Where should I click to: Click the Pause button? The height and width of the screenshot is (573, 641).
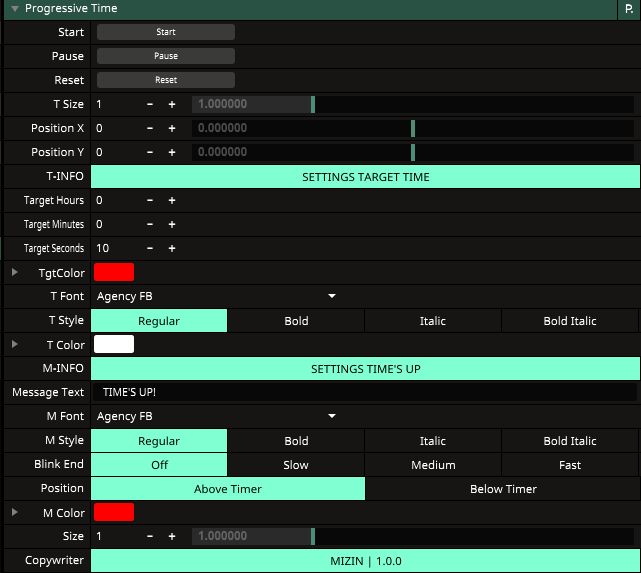166,56
